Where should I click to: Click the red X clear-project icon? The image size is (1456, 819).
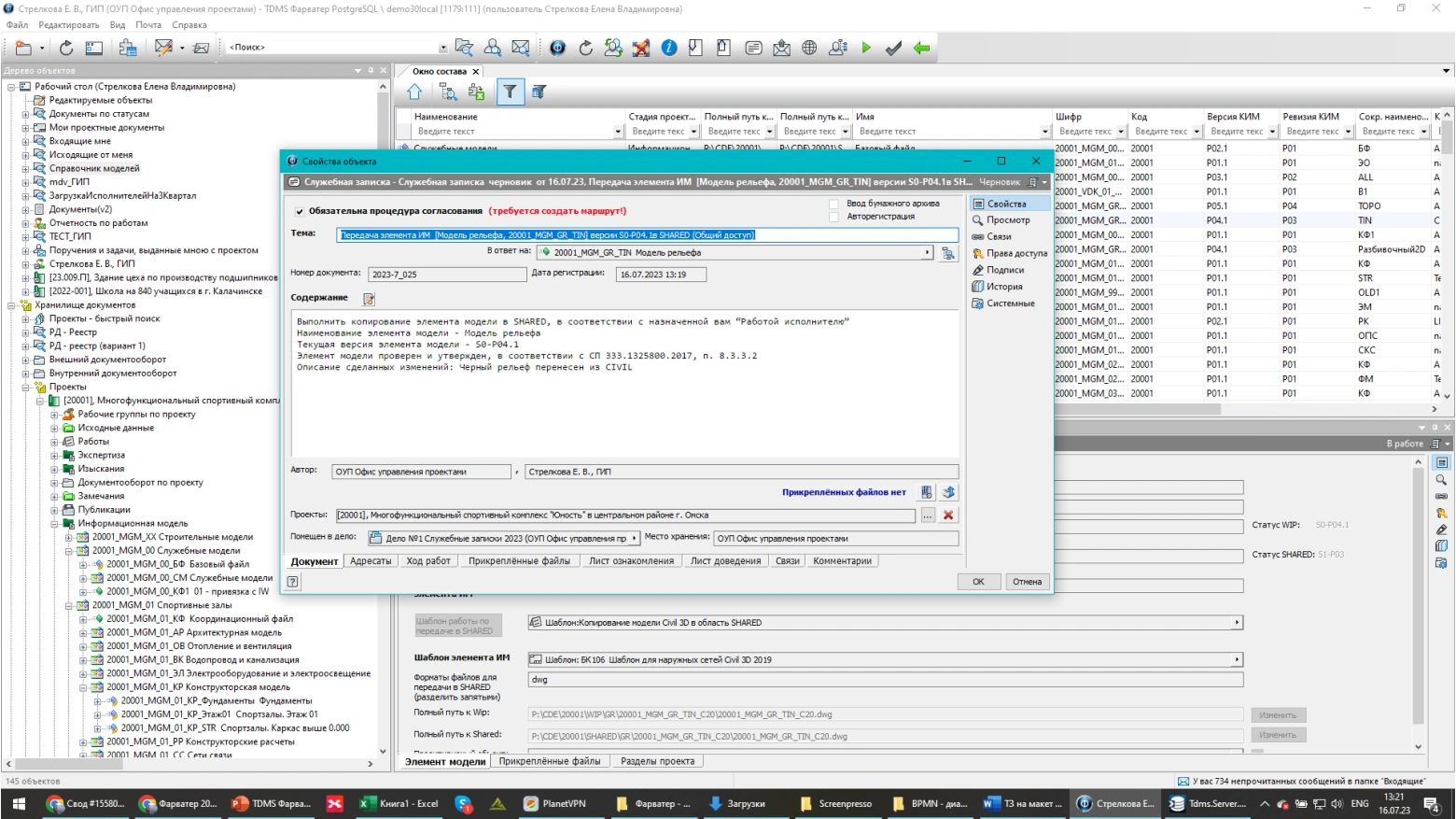pos(948,515)
